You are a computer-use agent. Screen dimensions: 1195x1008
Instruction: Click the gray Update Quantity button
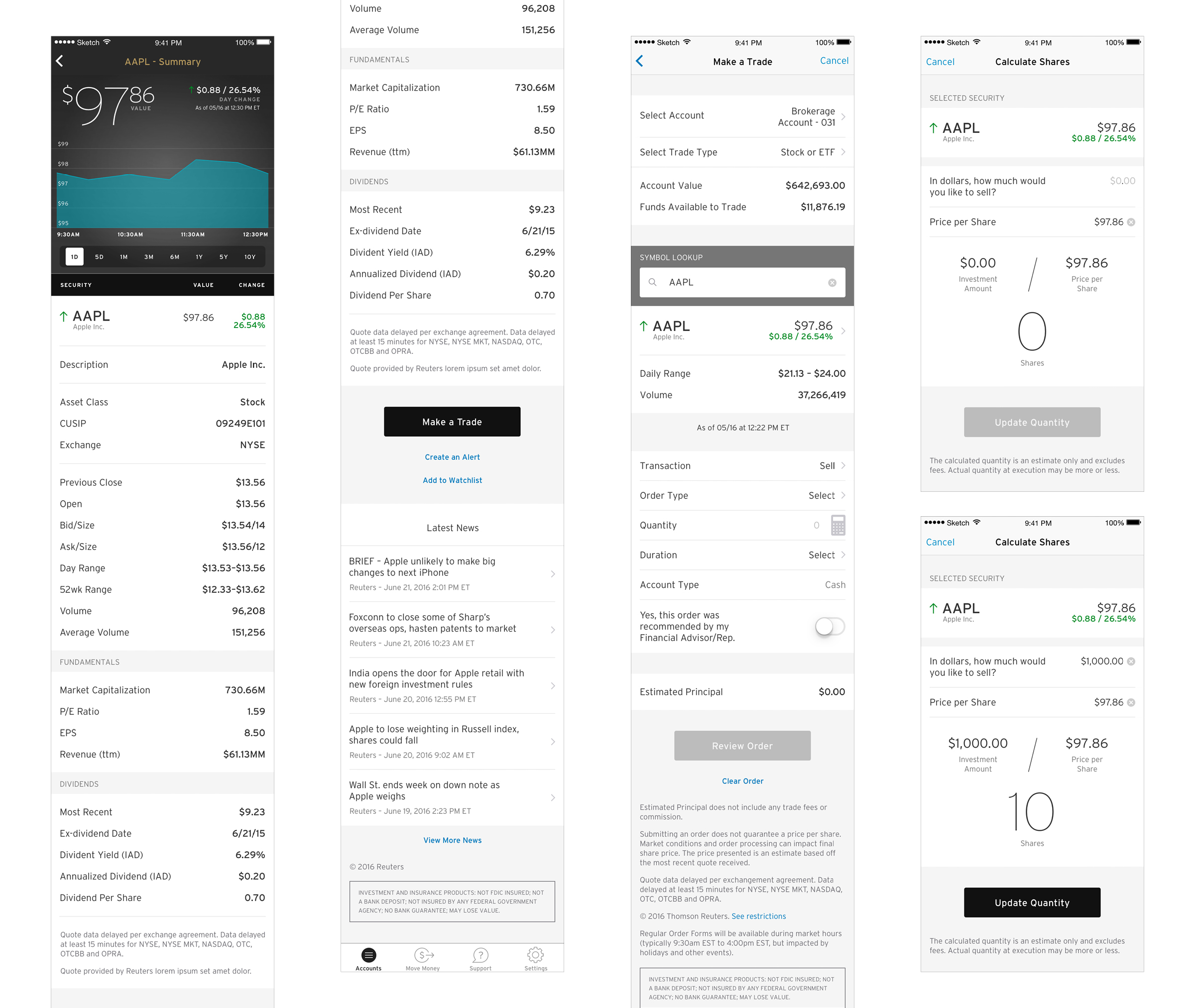1032,422
